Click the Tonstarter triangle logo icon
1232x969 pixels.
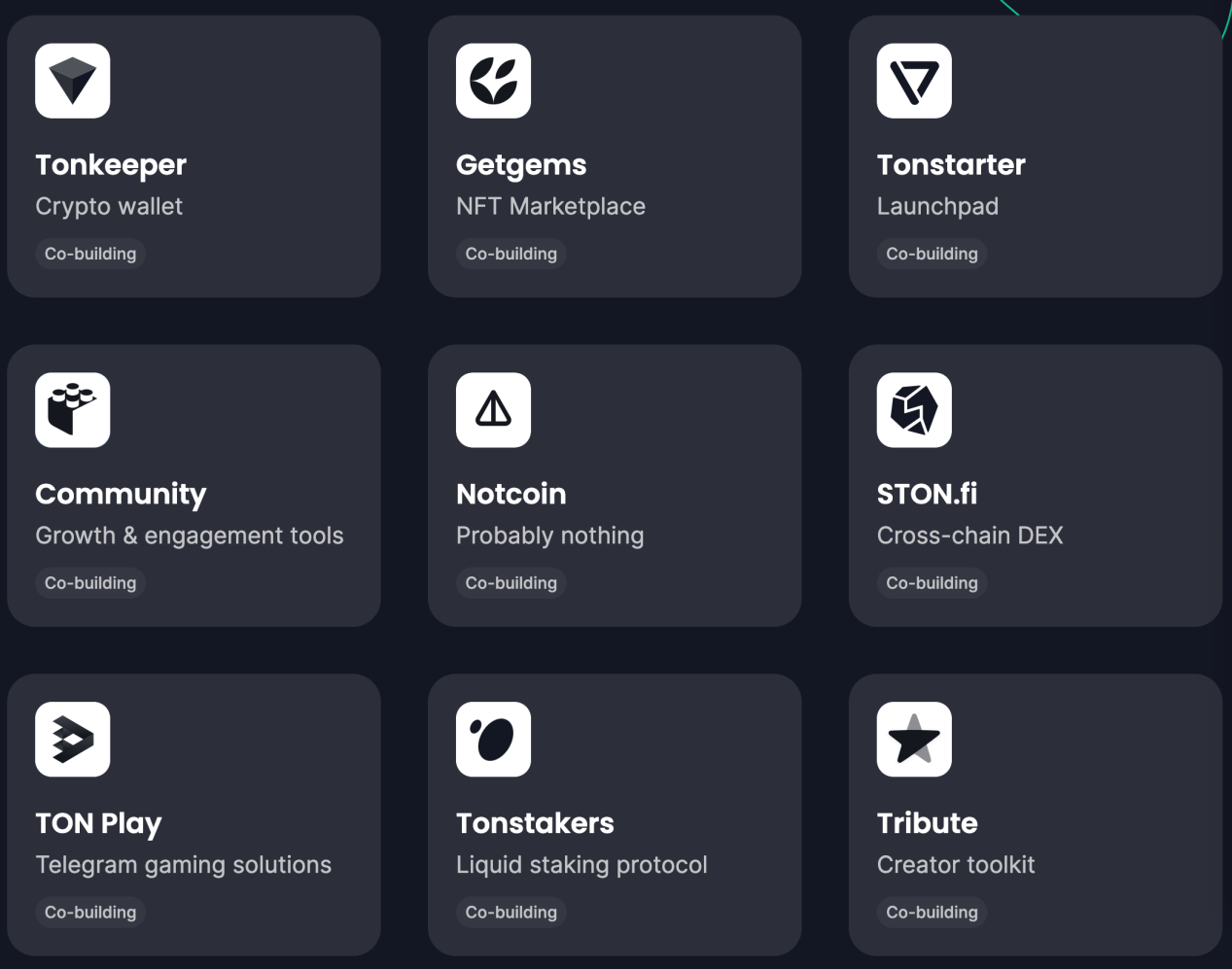click(x=914, y=81)
